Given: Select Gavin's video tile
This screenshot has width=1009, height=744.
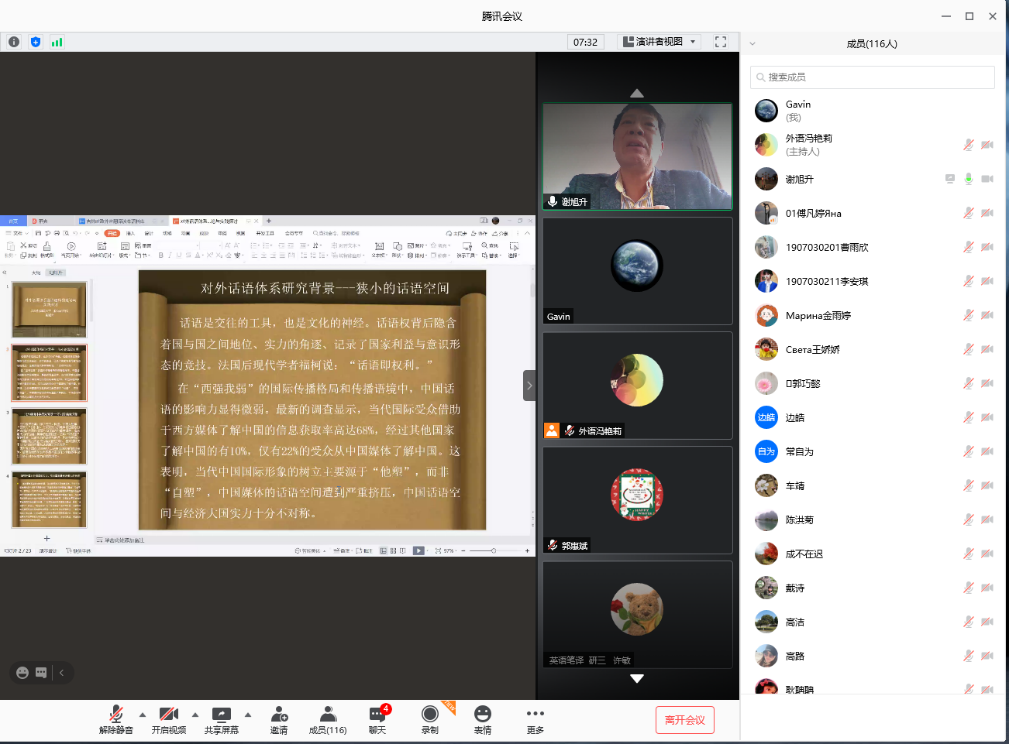Looking at the screenshot, I should (637, 271).
